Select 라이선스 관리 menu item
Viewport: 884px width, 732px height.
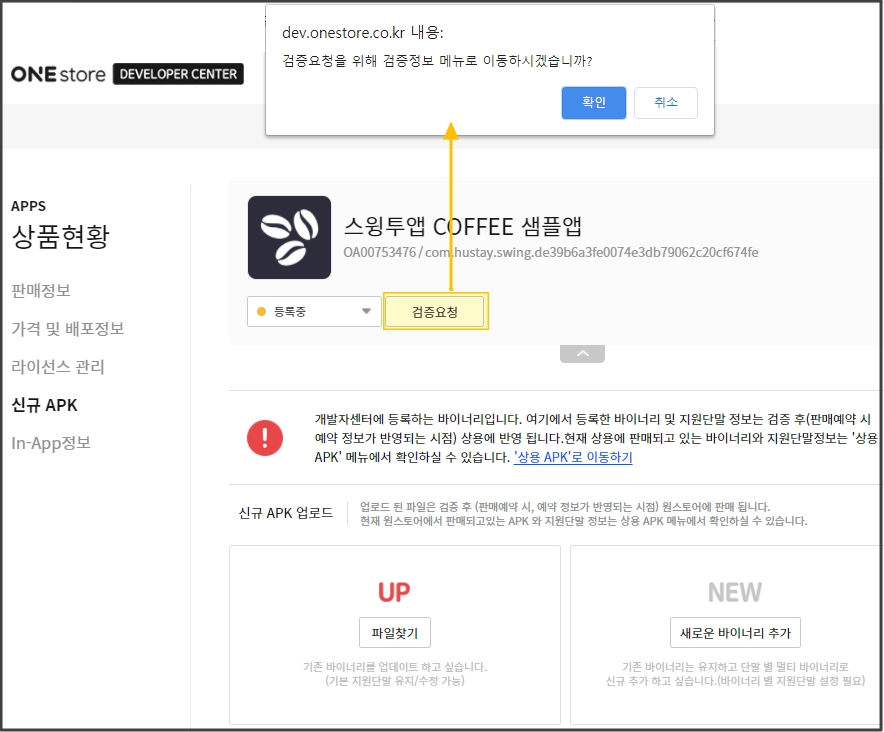(x=58, y=367)
